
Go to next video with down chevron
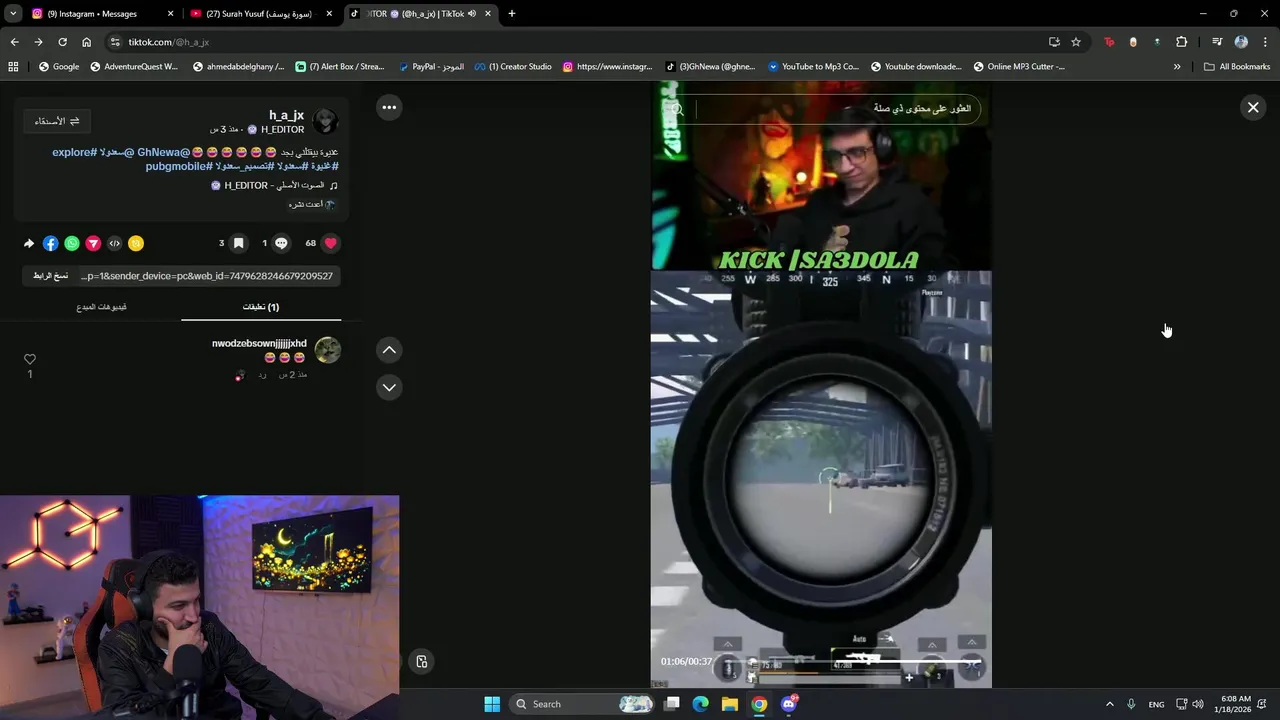click(389, 387)
